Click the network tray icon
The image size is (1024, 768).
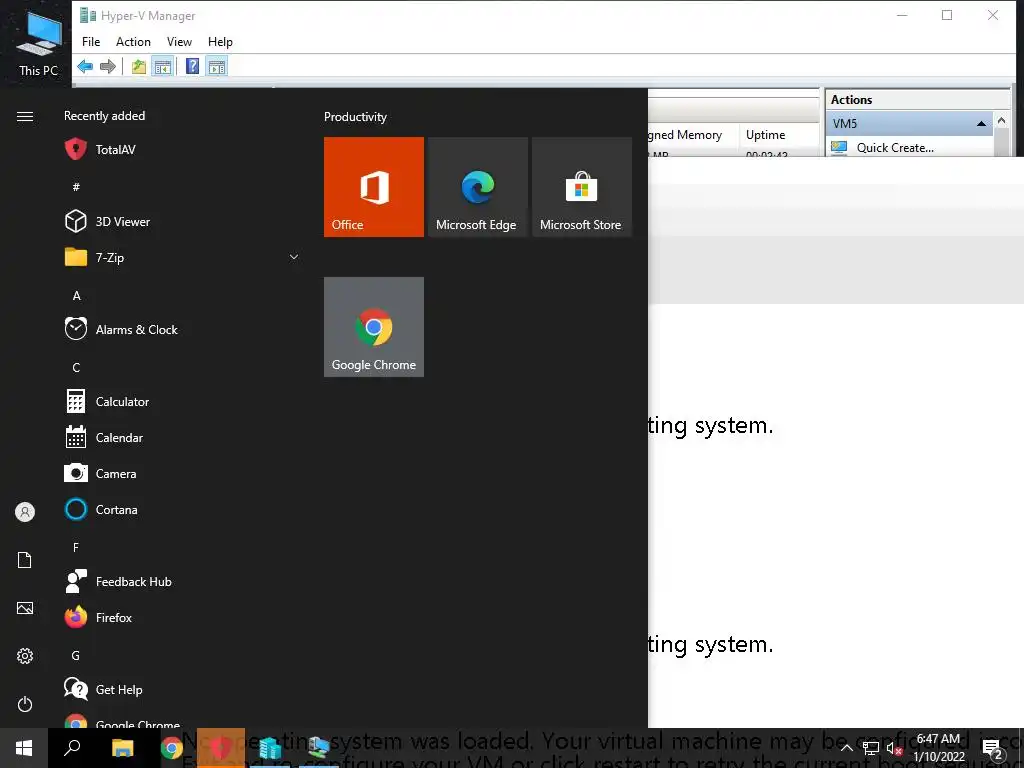coord(871,748)
